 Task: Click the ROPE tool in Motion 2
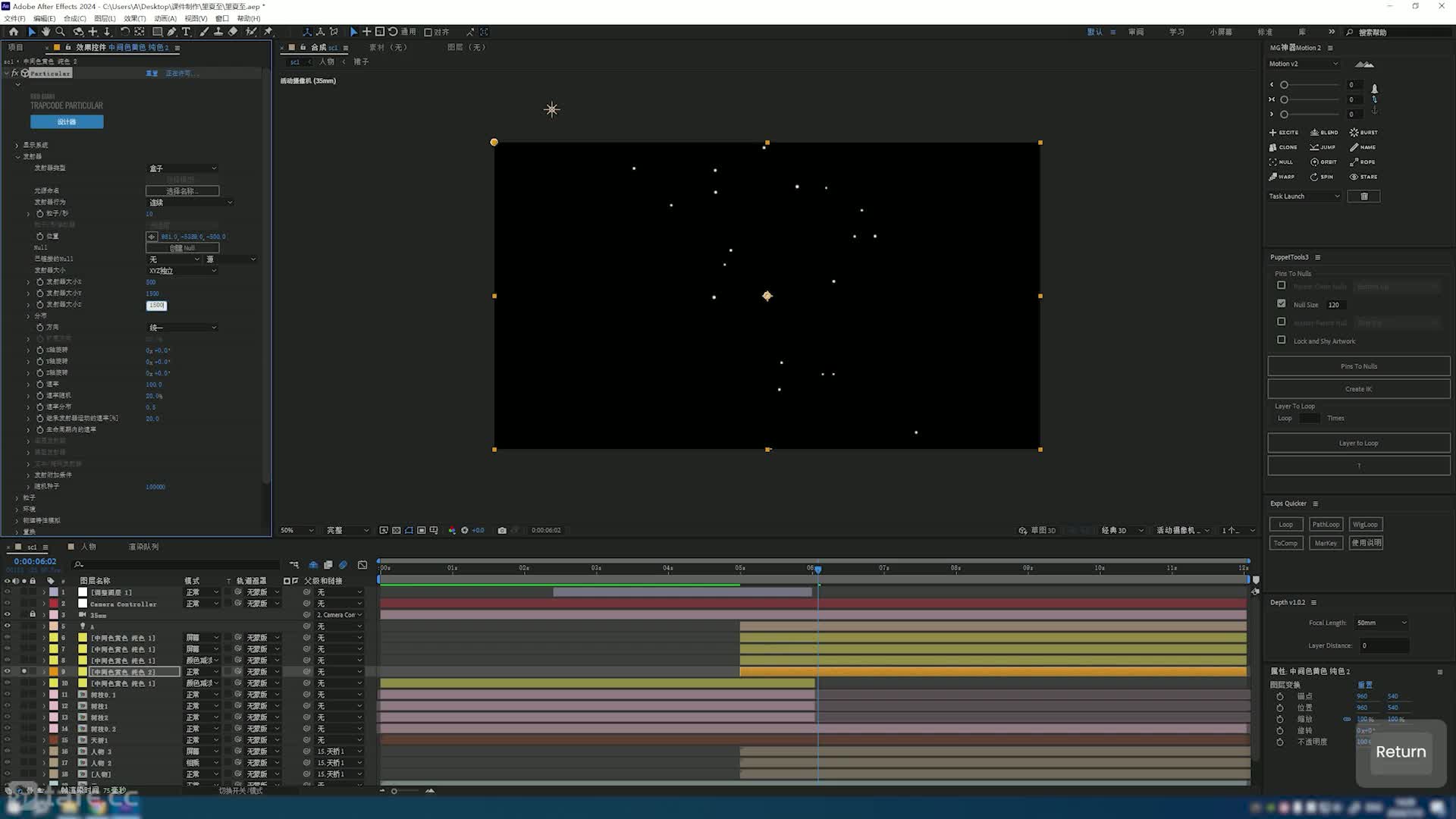pos(1362,162)
